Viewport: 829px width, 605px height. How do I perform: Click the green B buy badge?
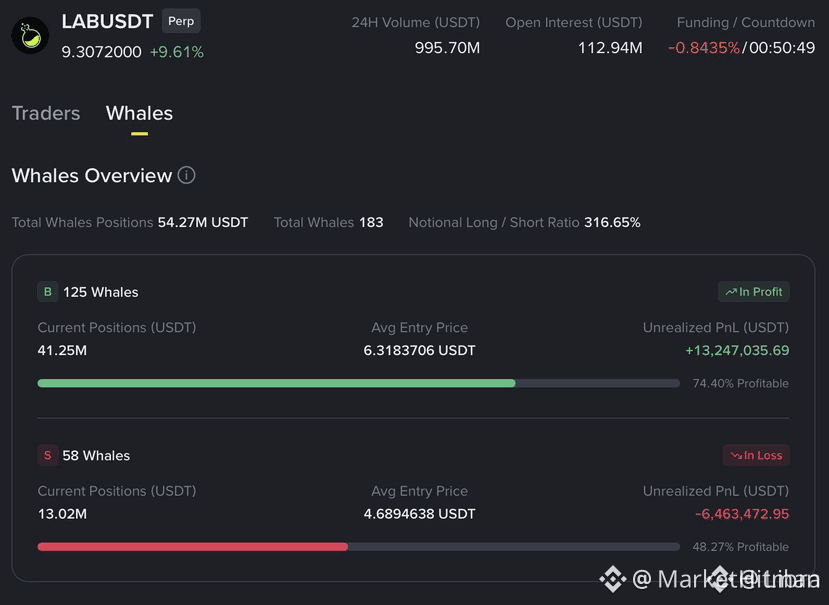coord(48,292)
